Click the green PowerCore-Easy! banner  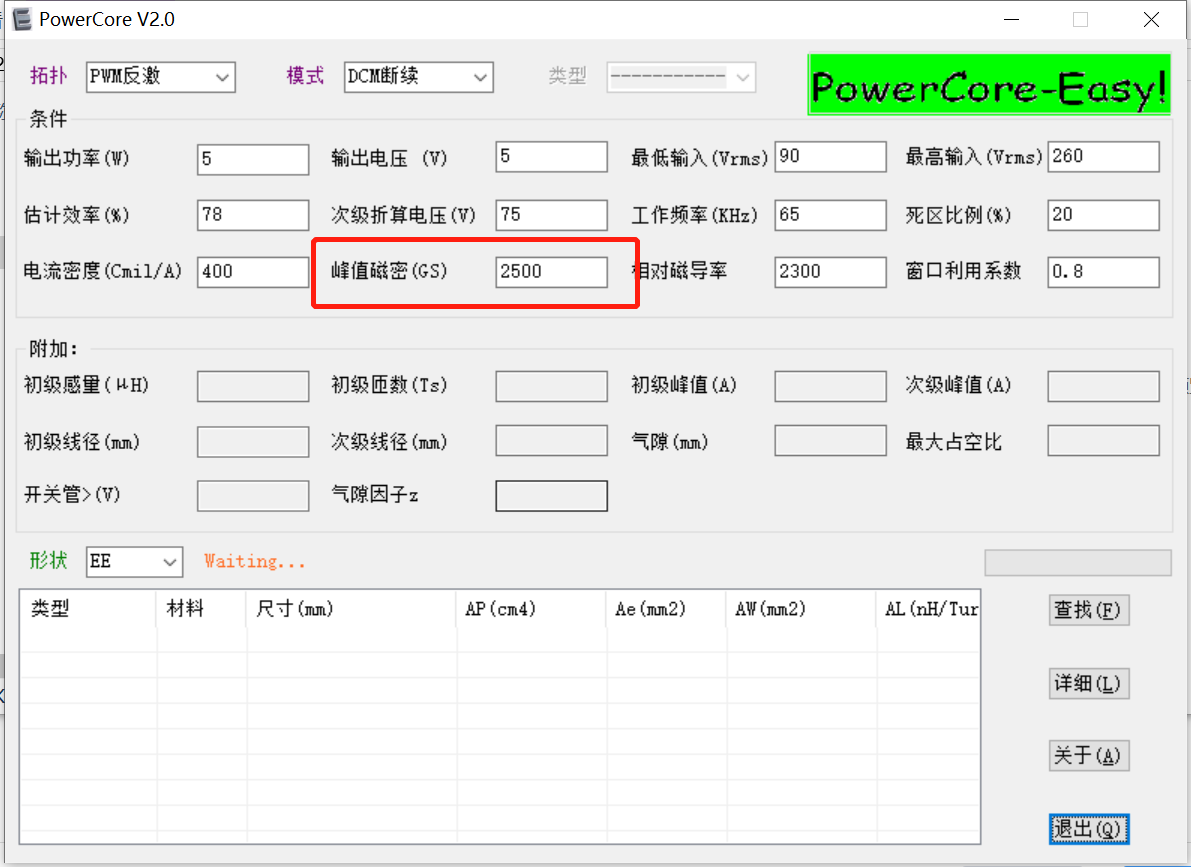point(989,84)
